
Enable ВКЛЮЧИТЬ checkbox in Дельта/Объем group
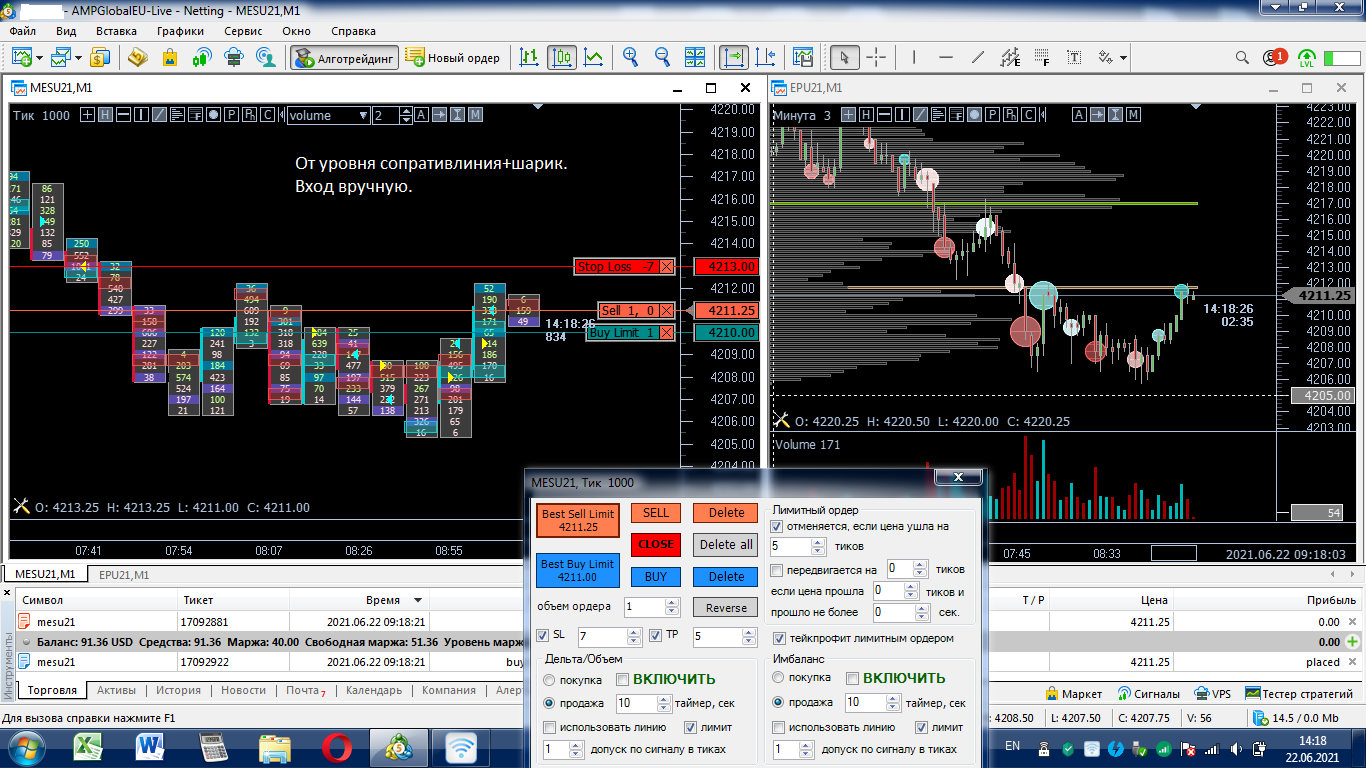[622, 679]
